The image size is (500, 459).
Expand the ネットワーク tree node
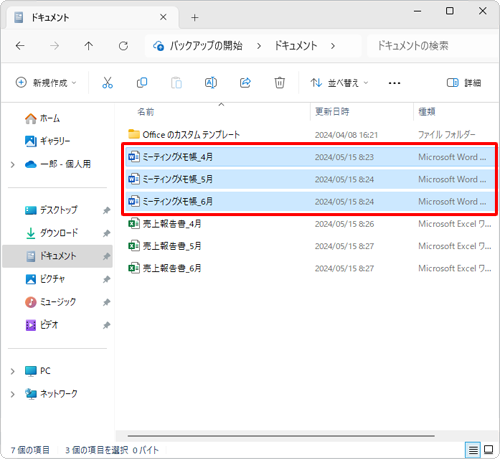13,394
